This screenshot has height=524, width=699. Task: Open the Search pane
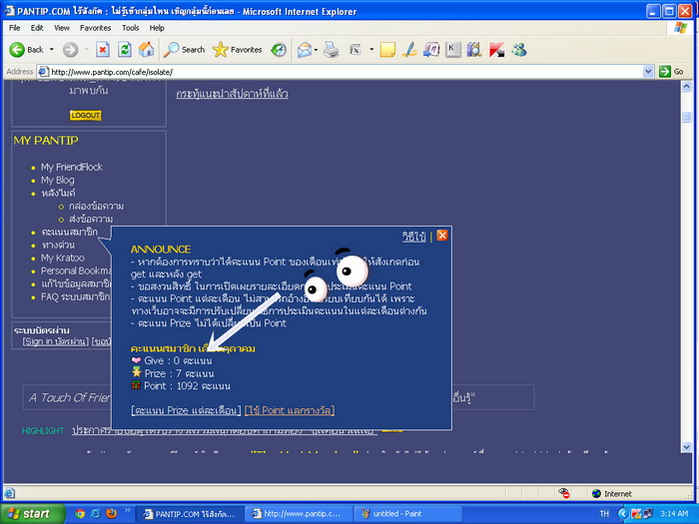click(x=184, y=50)
